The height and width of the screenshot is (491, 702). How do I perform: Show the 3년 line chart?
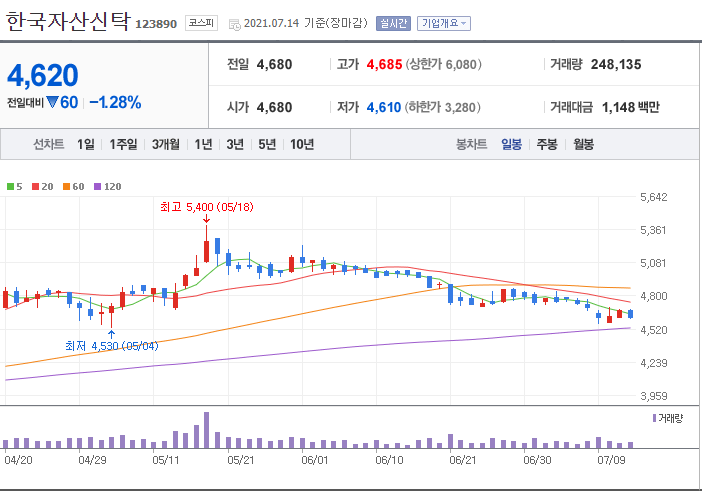click(x=235, y=144)
